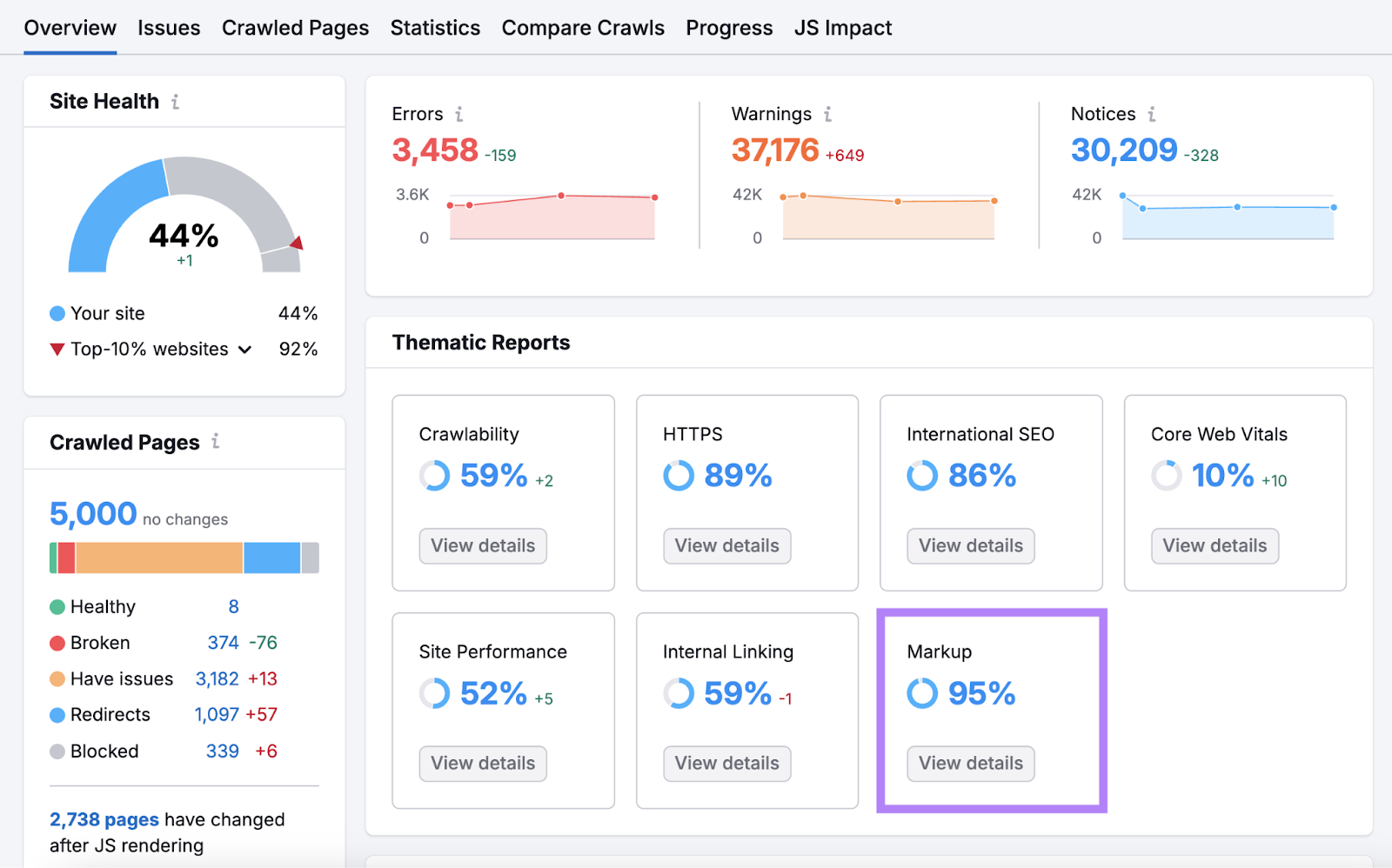Click the info icon next to Errors

coord(459,114)
